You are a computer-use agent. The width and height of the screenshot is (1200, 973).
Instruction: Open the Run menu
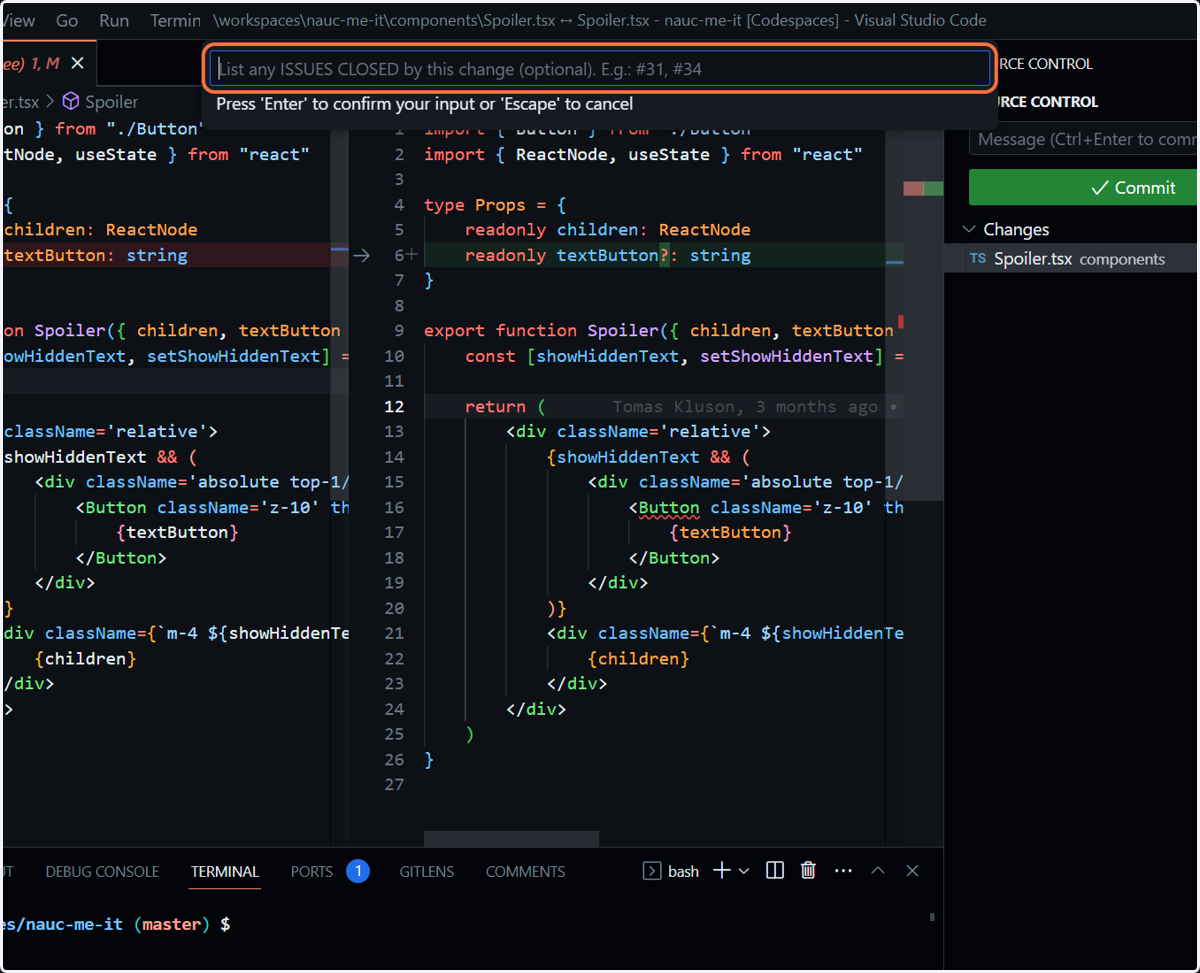tap(114, 20)
